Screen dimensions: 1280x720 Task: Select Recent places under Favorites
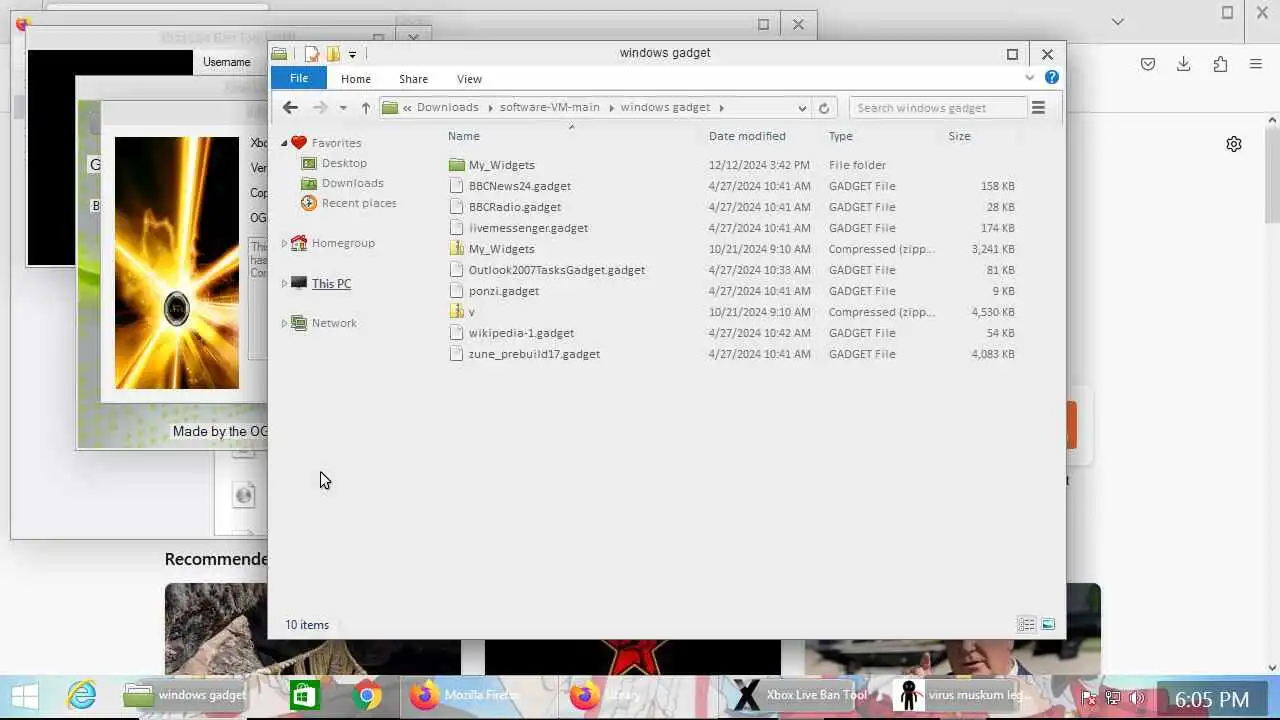click(x=359, y=203)
